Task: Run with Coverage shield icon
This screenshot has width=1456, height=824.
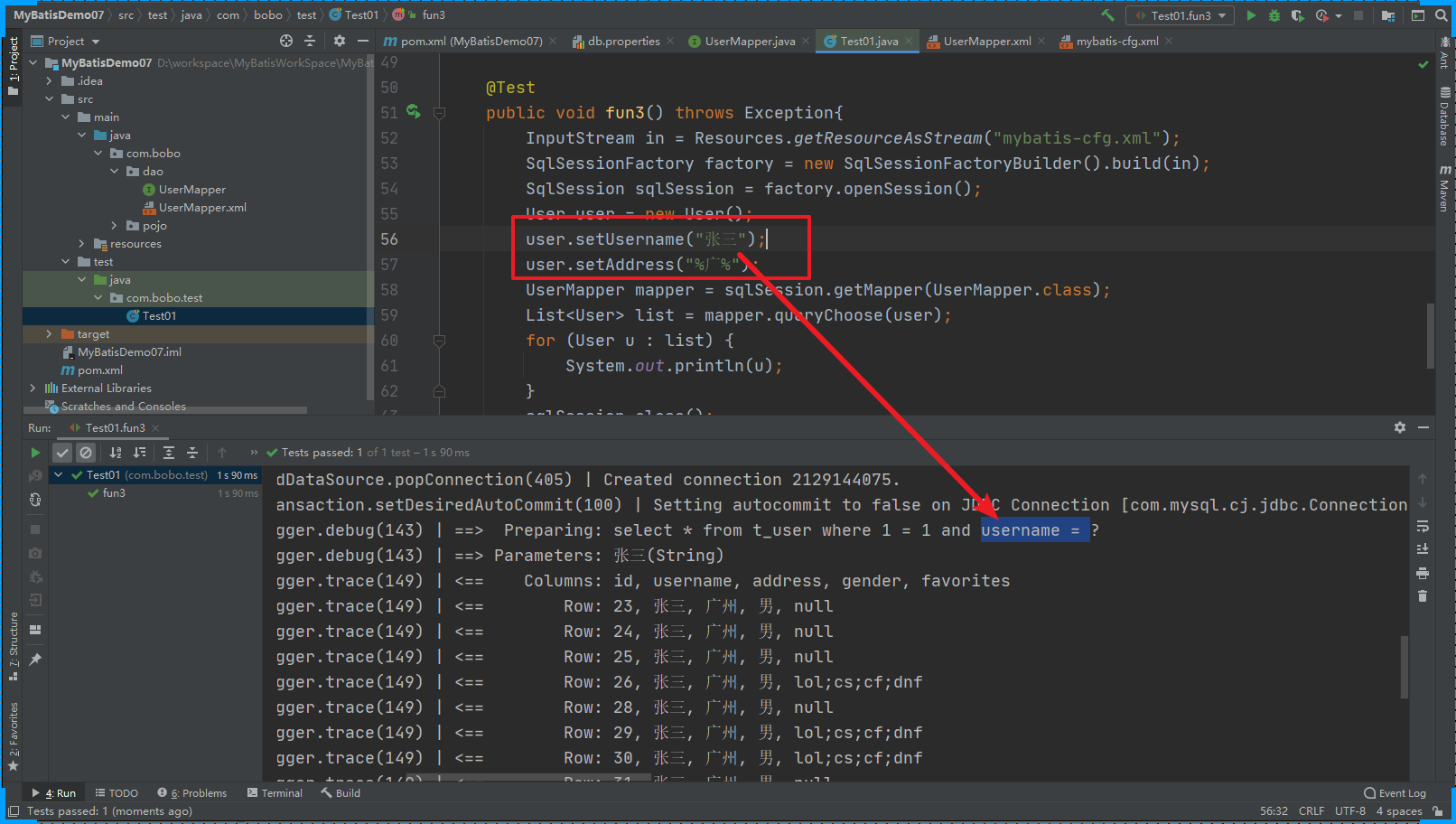Action: (1298, 15)
